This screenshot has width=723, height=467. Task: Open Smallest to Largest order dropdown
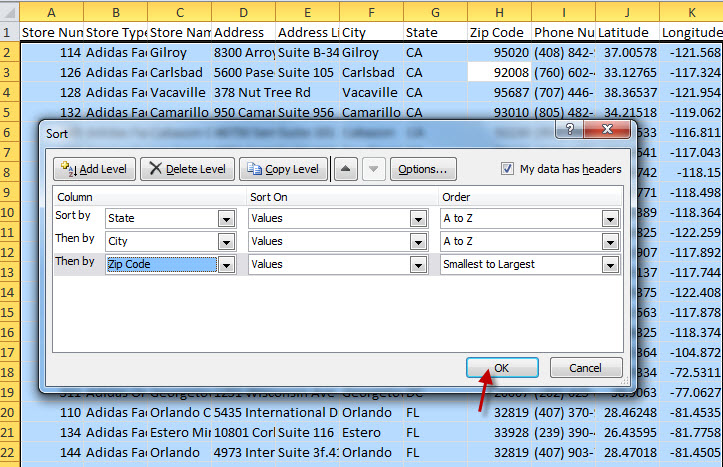pos(610,265)
